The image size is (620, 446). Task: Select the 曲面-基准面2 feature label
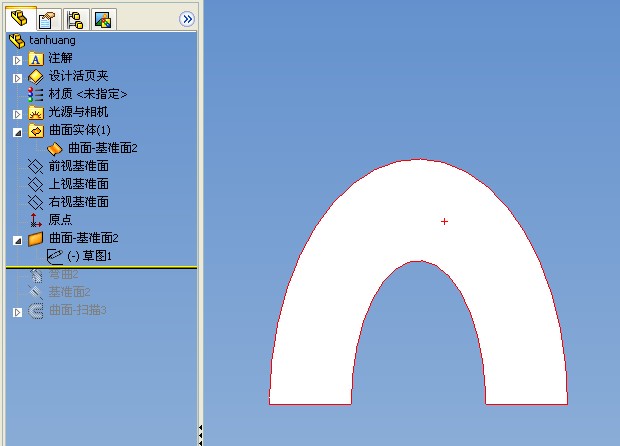(83, 238)
